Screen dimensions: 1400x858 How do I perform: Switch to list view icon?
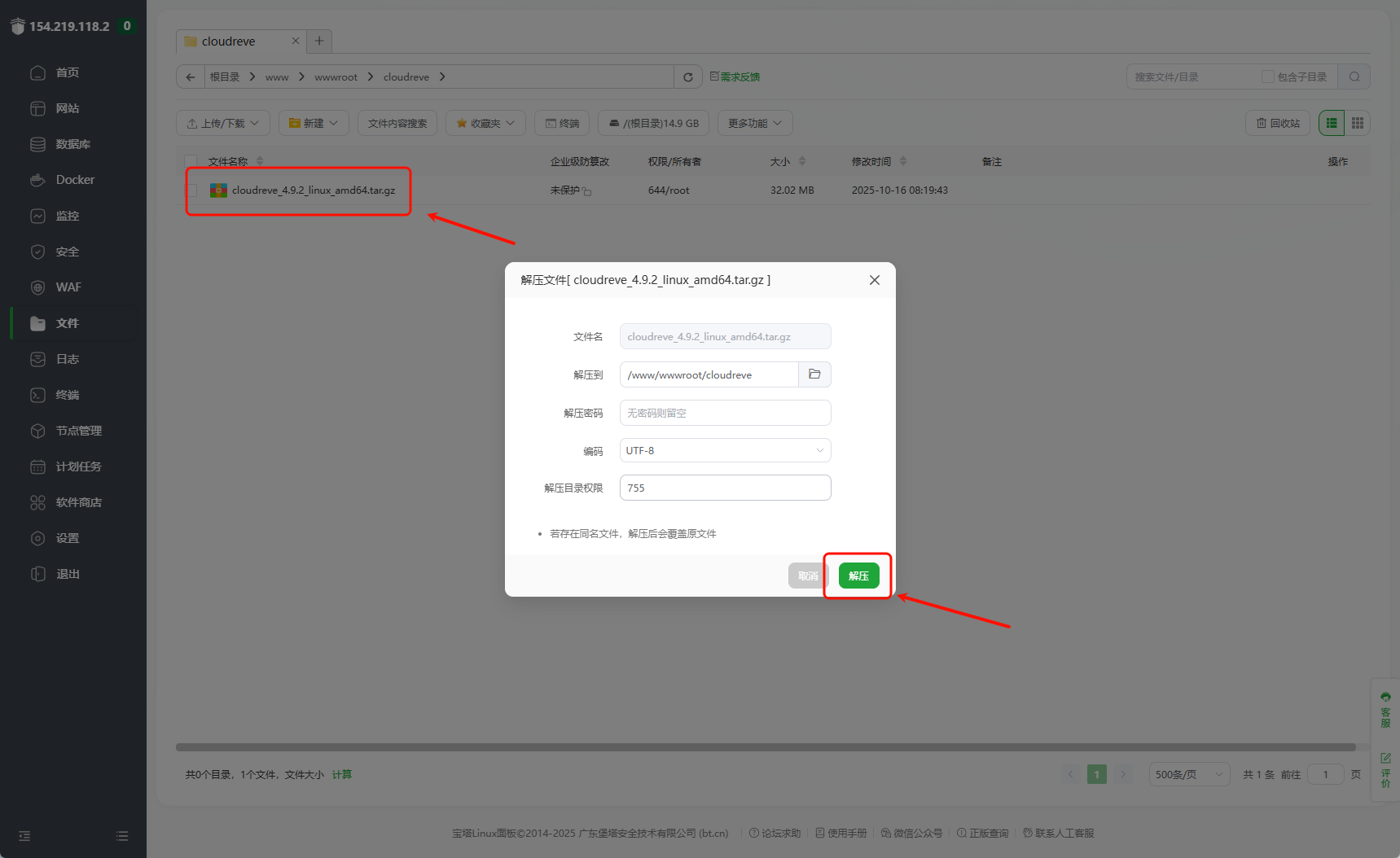1332,123
